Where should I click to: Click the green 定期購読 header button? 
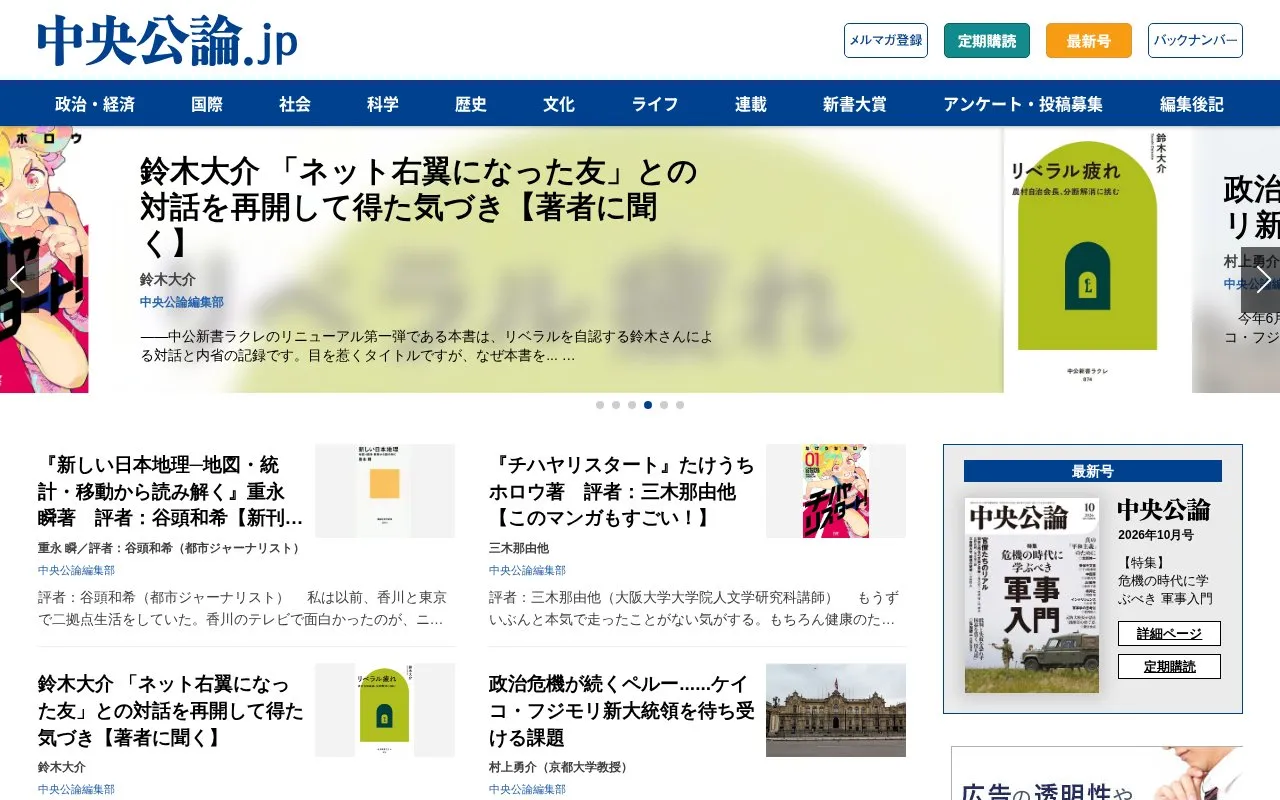pos(987,41)
